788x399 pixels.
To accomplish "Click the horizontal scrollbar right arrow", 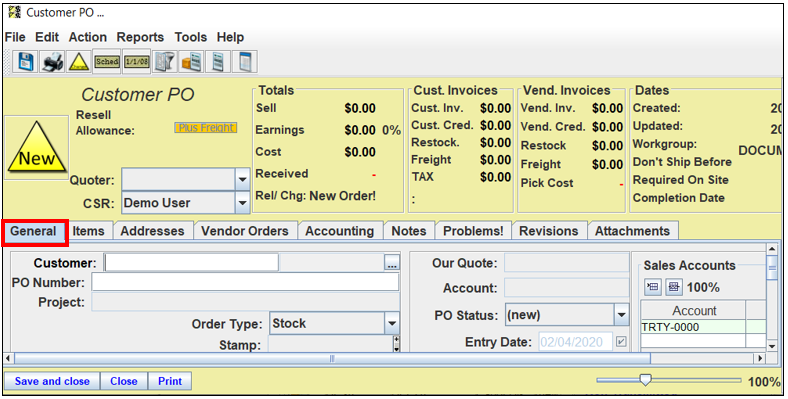I will tap(760, 358).
